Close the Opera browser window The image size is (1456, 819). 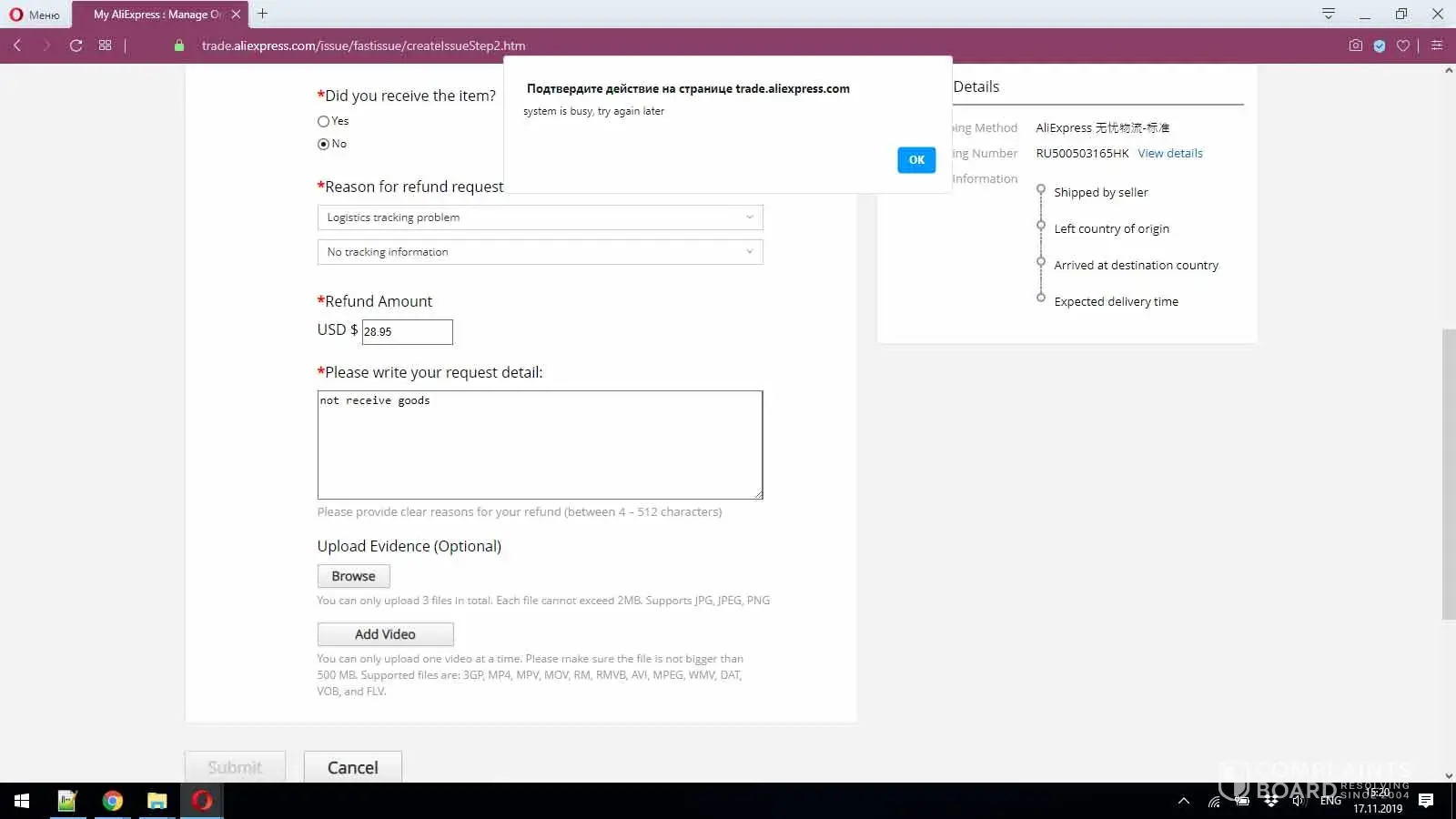tap(1438, 14)
